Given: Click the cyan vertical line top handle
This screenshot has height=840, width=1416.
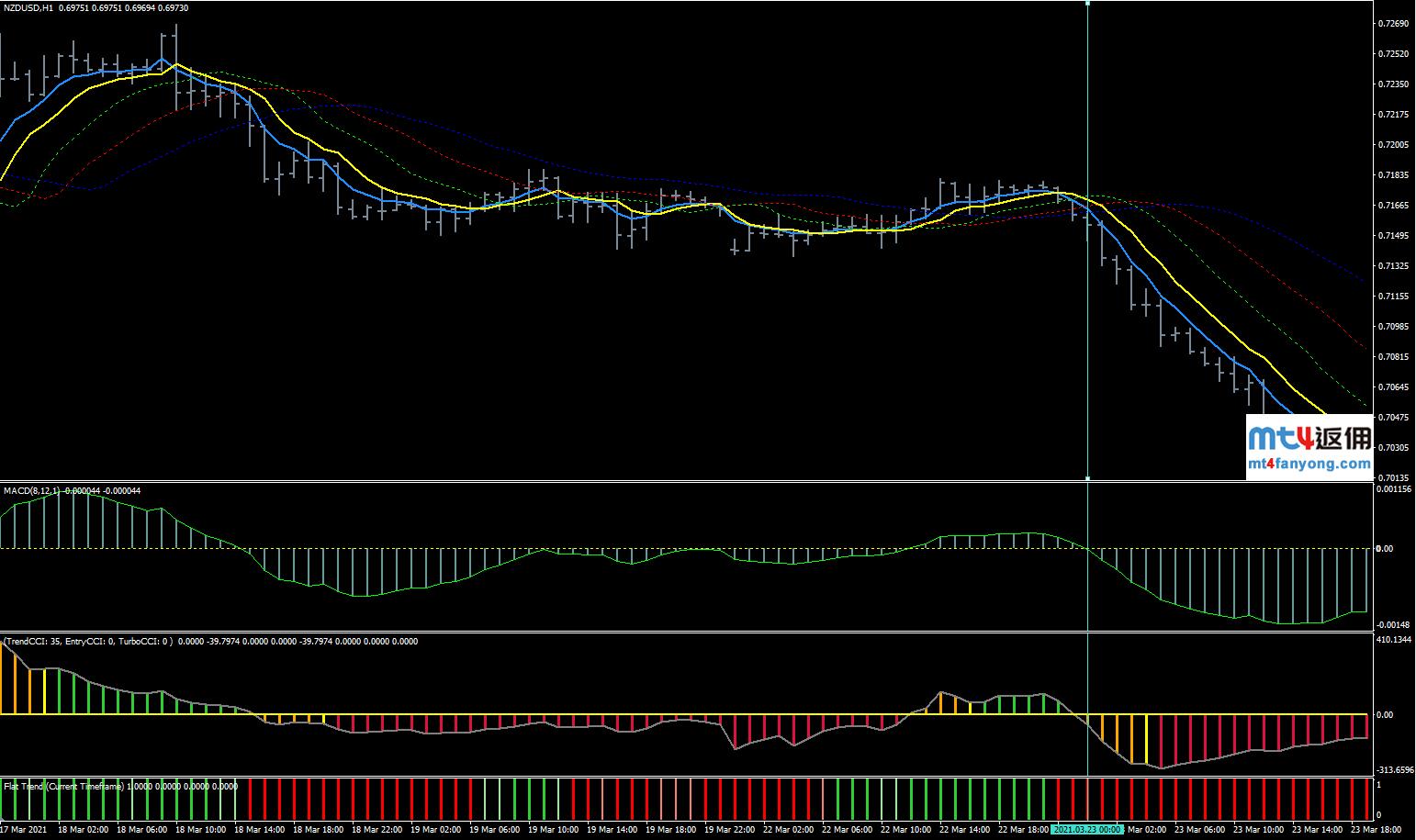Looking at the screenshot, I should pos(1087,3).
